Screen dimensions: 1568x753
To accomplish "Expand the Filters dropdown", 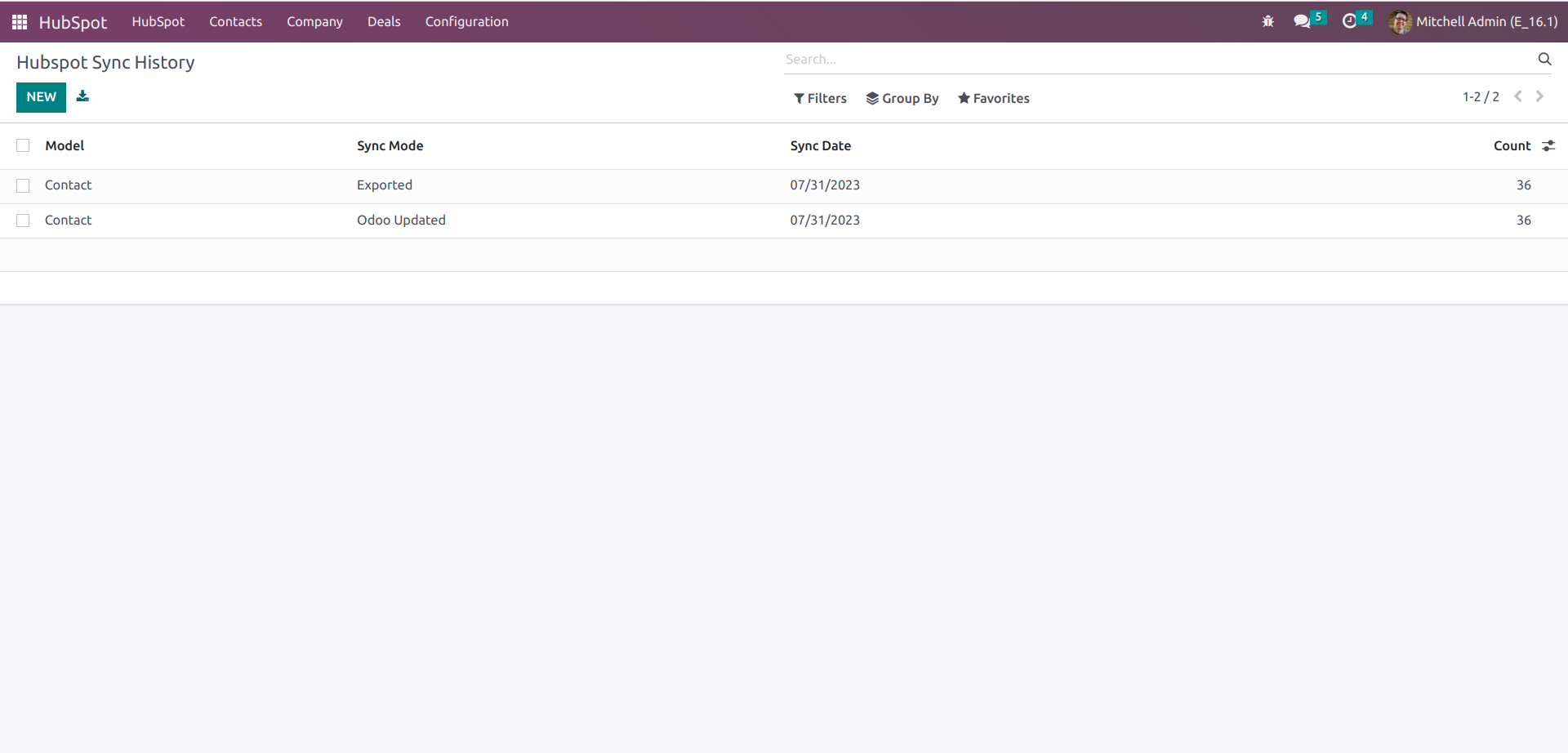I will (x=820, y=98).
